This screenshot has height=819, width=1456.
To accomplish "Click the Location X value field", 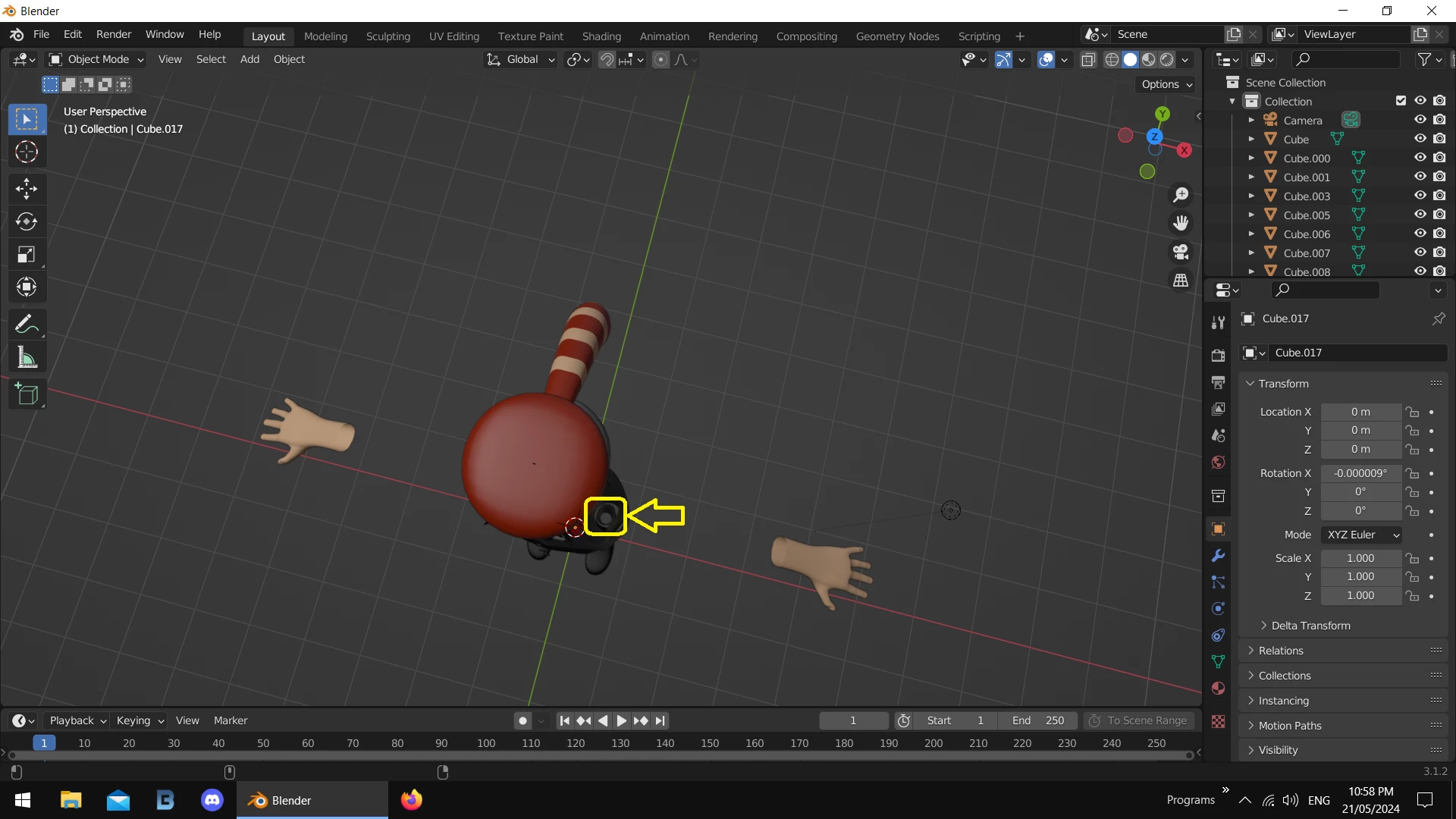I will [1360, 412].
